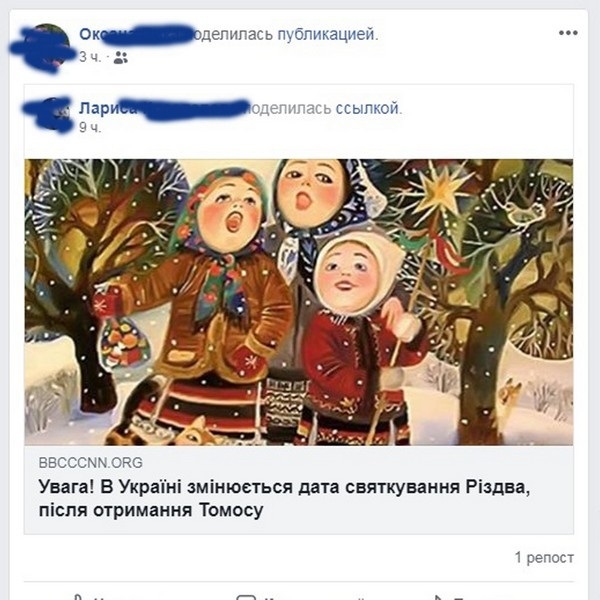
Task: Open the post via the '3 ч.' timestamp
Action: [x=90, y=57]
